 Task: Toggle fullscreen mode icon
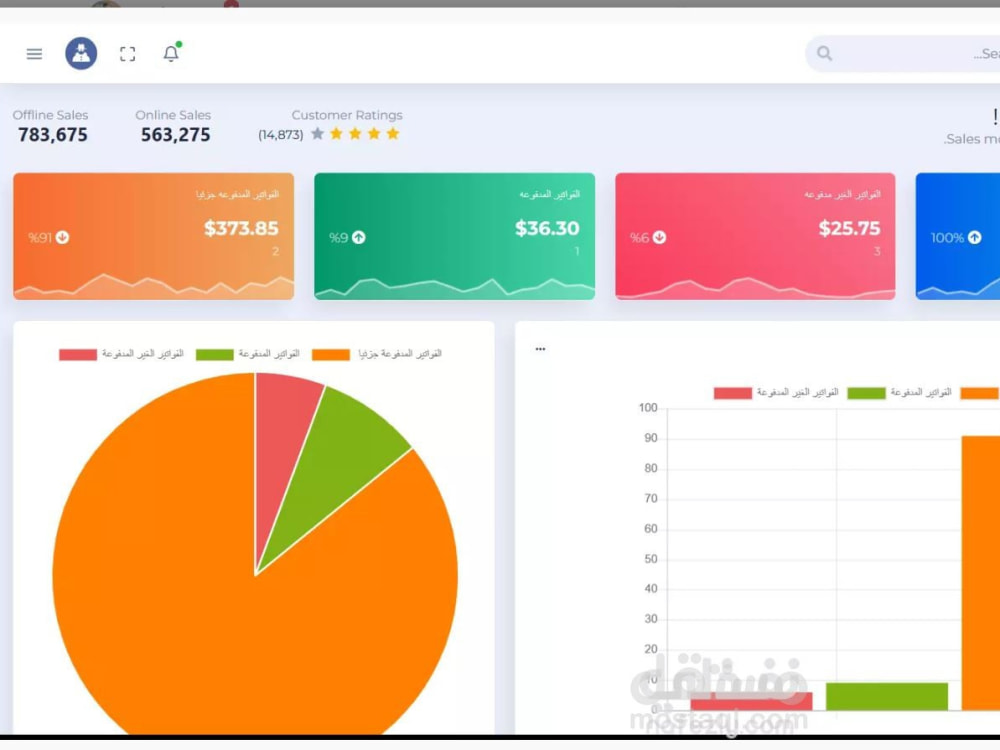128,54
